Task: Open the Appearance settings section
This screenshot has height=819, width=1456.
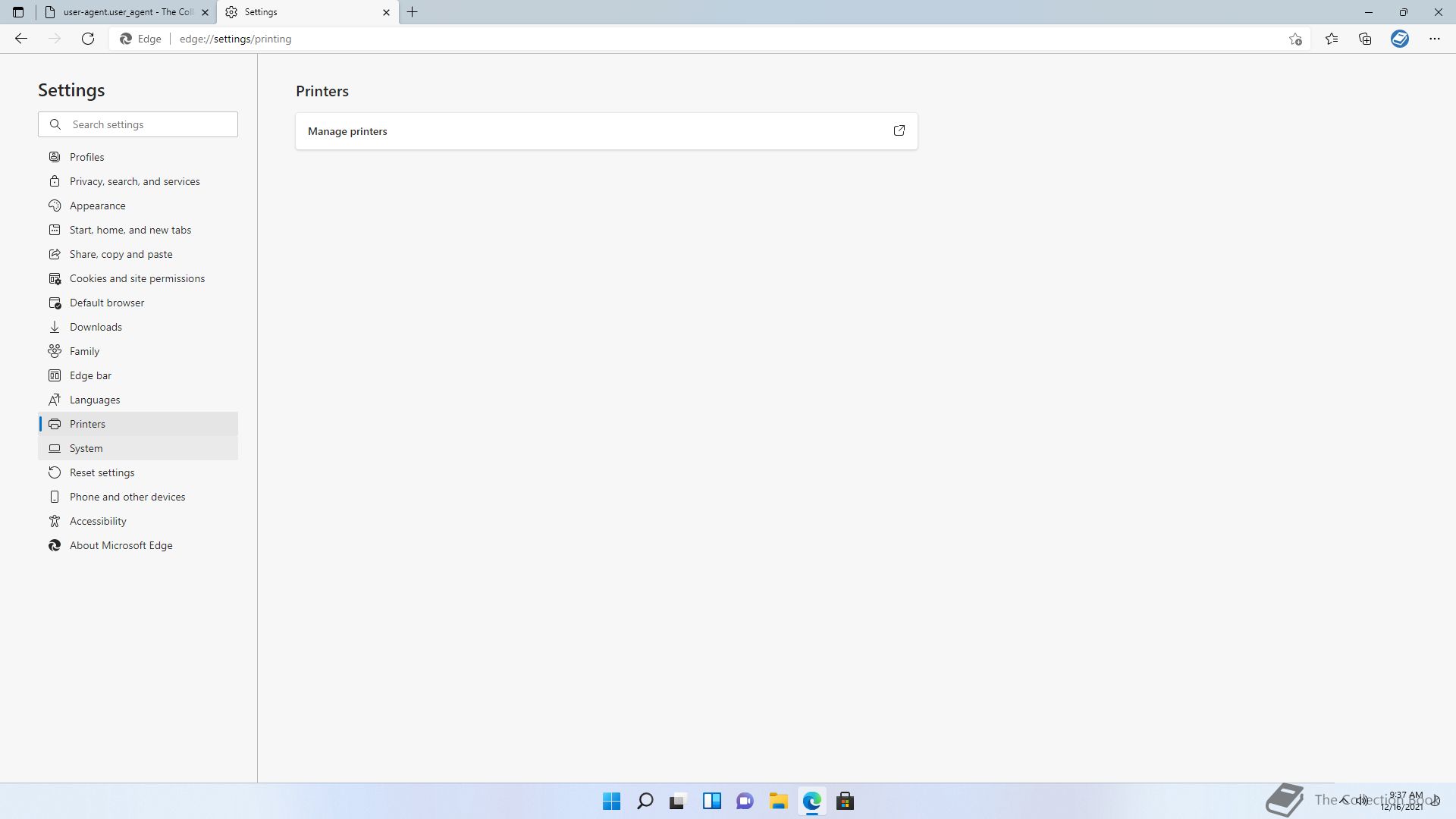Action: 97,206
